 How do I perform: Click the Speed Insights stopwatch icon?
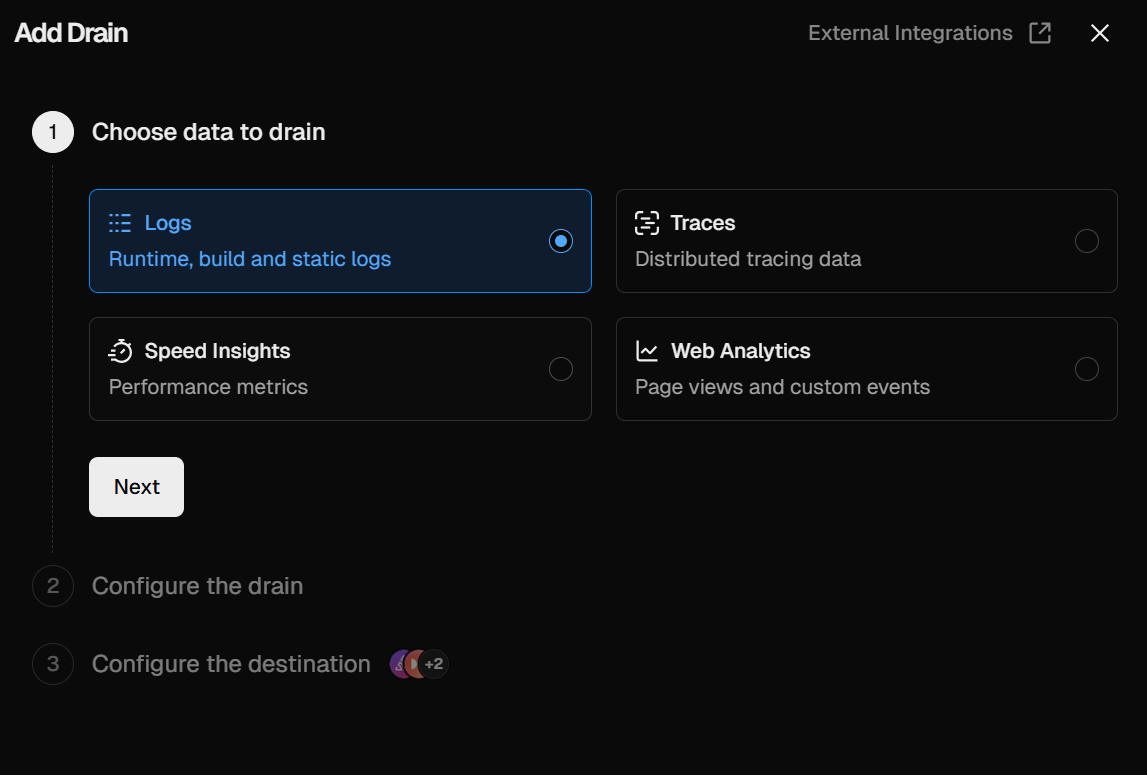coord(120,351)
